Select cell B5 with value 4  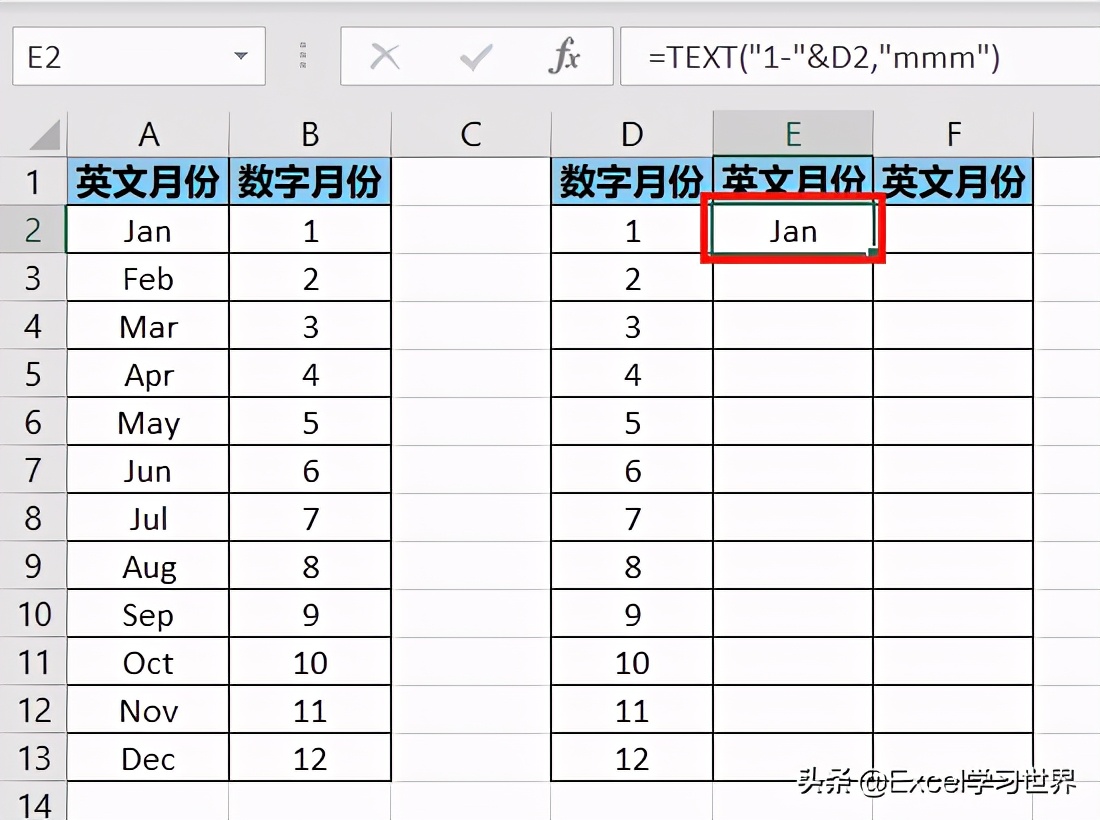click(310, 374)
